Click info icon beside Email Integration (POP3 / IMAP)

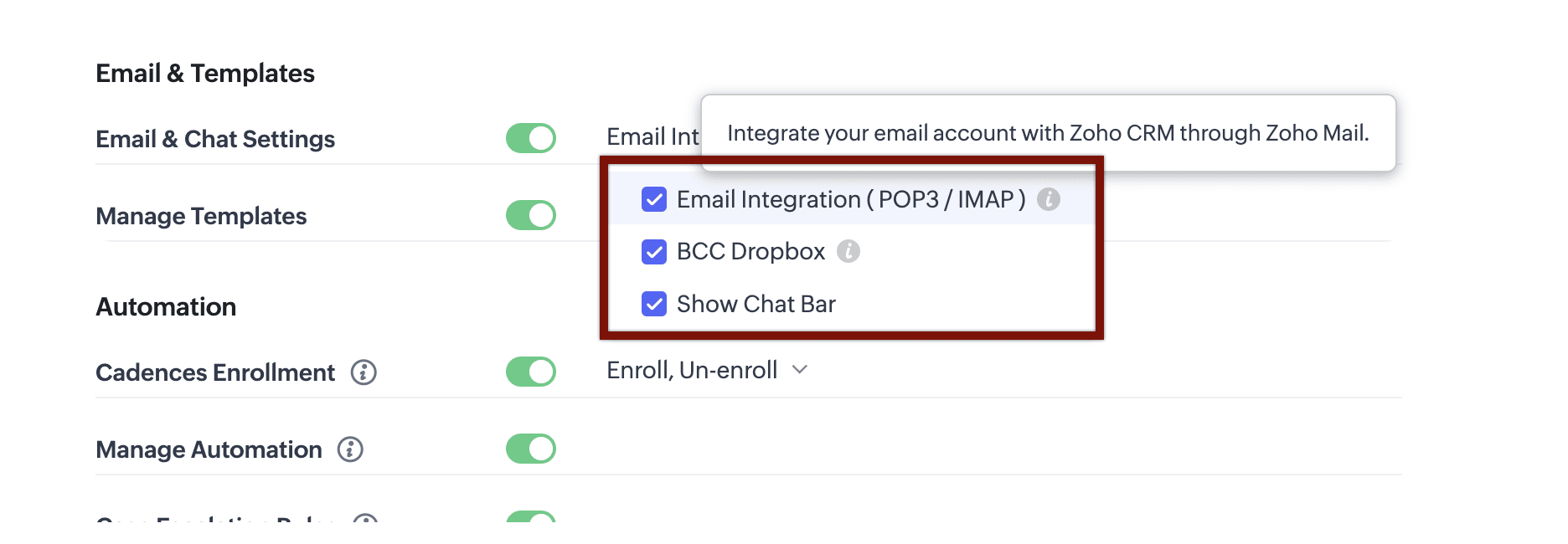point(1048,199)
